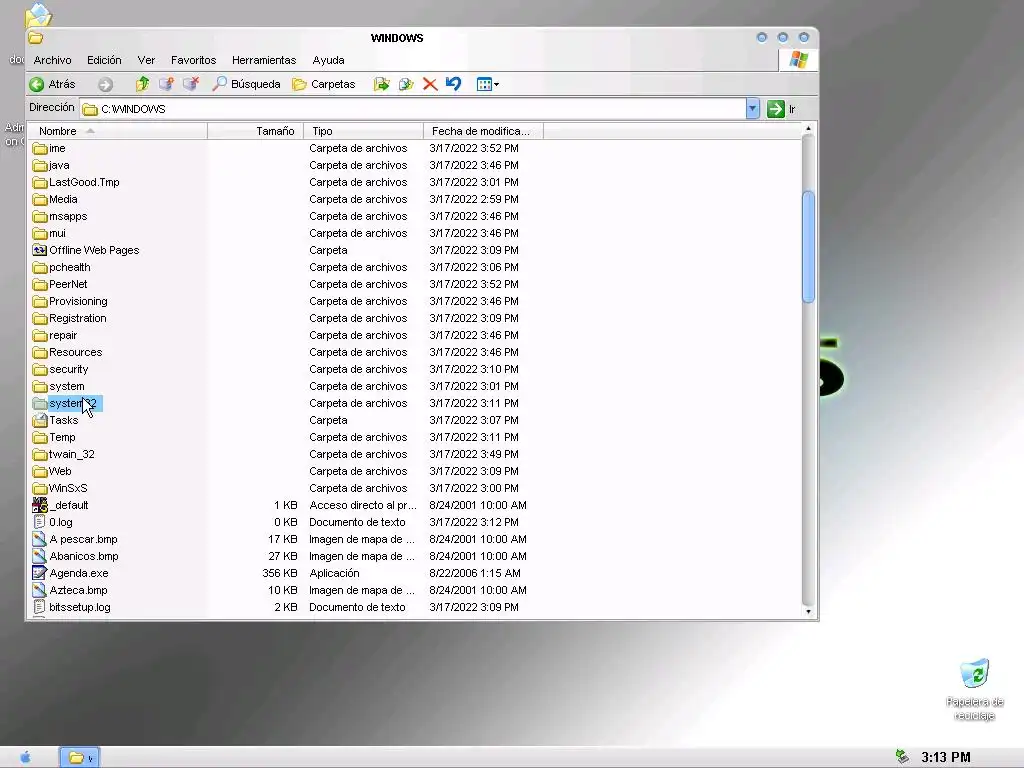The image size is (1024, 768).
Task: Click the vertical scrollbar thumb
Action: (808, 247)
